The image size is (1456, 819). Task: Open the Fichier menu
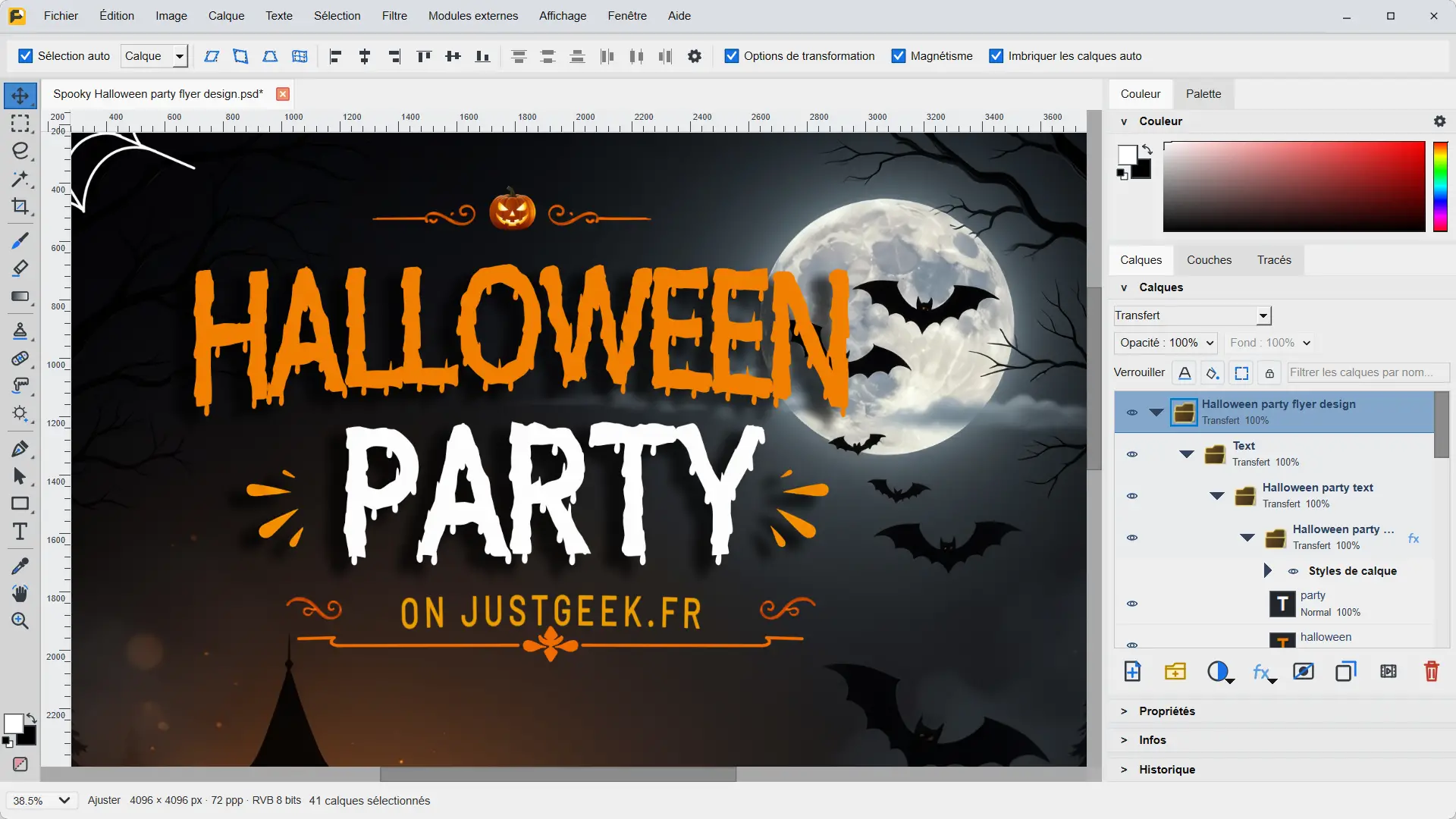(x=61, y=16)
